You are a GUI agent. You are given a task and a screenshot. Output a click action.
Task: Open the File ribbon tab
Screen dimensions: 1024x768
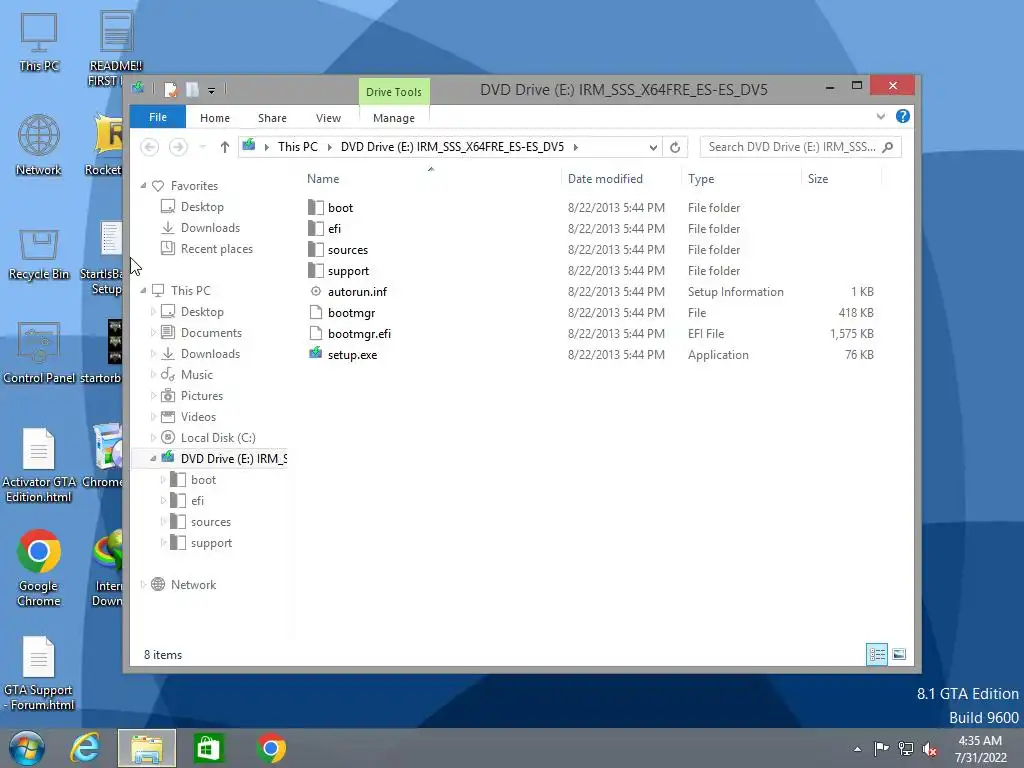coord(158,117)
